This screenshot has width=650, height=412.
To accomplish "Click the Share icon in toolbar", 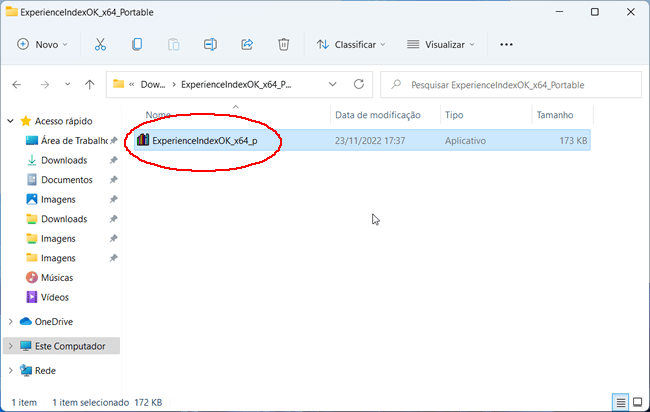I will tap(247, 45).
